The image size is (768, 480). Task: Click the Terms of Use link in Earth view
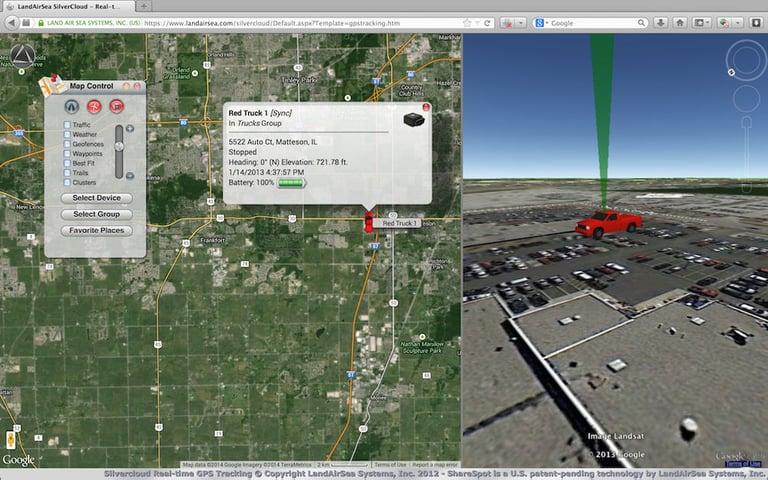tap(743, 463)
